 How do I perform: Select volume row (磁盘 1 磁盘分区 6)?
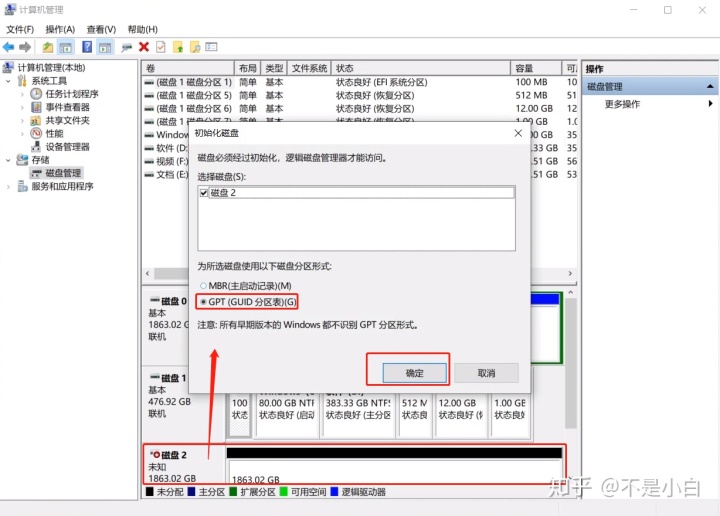click(x=360, y=109)
